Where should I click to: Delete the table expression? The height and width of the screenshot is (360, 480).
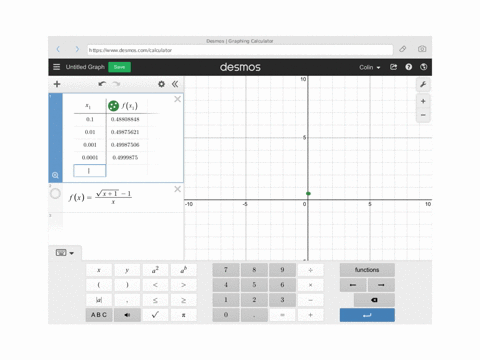coord(178,99)
